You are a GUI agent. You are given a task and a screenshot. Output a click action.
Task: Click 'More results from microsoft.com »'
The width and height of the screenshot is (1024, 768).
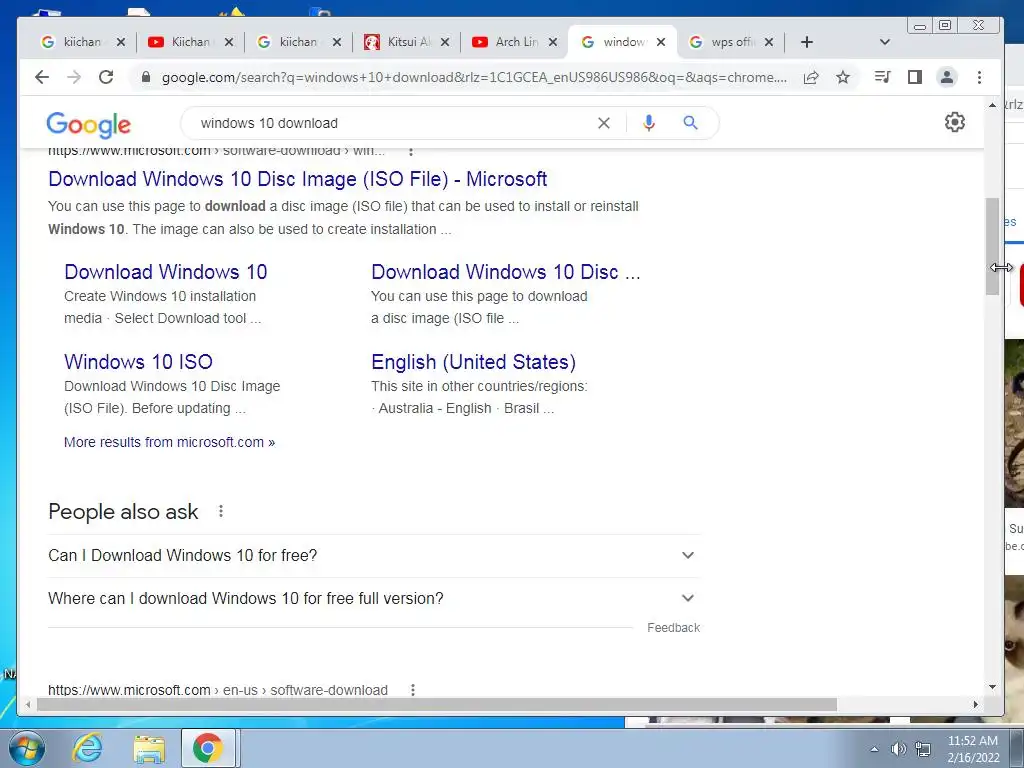tap(170, 442)
